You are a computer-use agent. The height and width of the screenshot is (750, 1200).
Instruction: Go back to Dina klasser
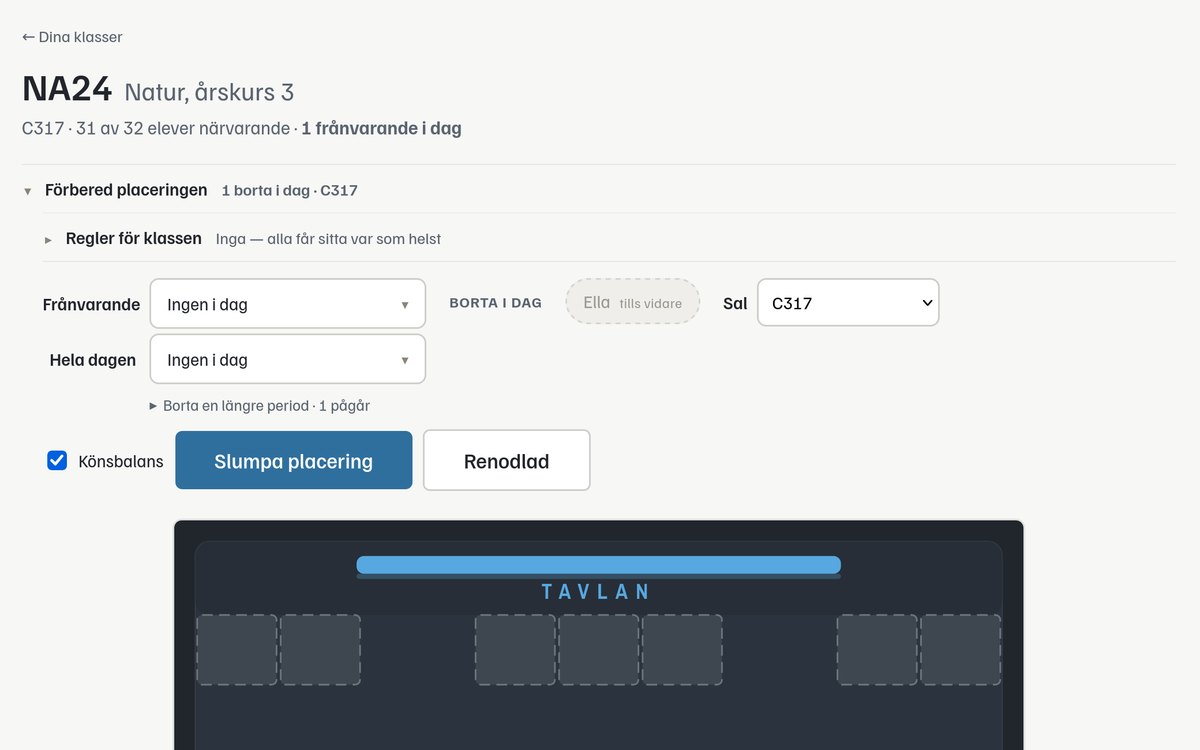pyautogui.click(x=72, y=37)
